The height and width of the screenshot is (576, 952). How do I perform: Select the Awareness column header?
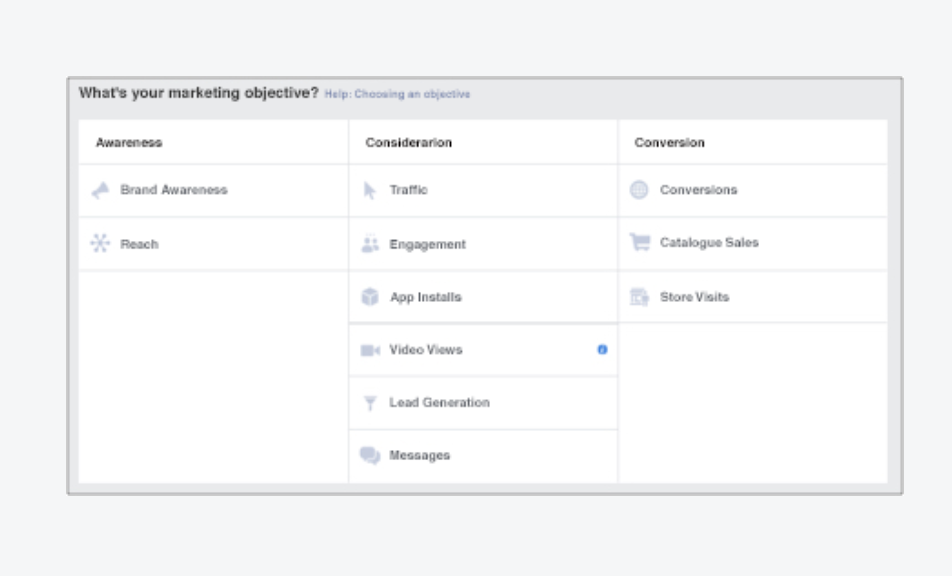(129, 143)
